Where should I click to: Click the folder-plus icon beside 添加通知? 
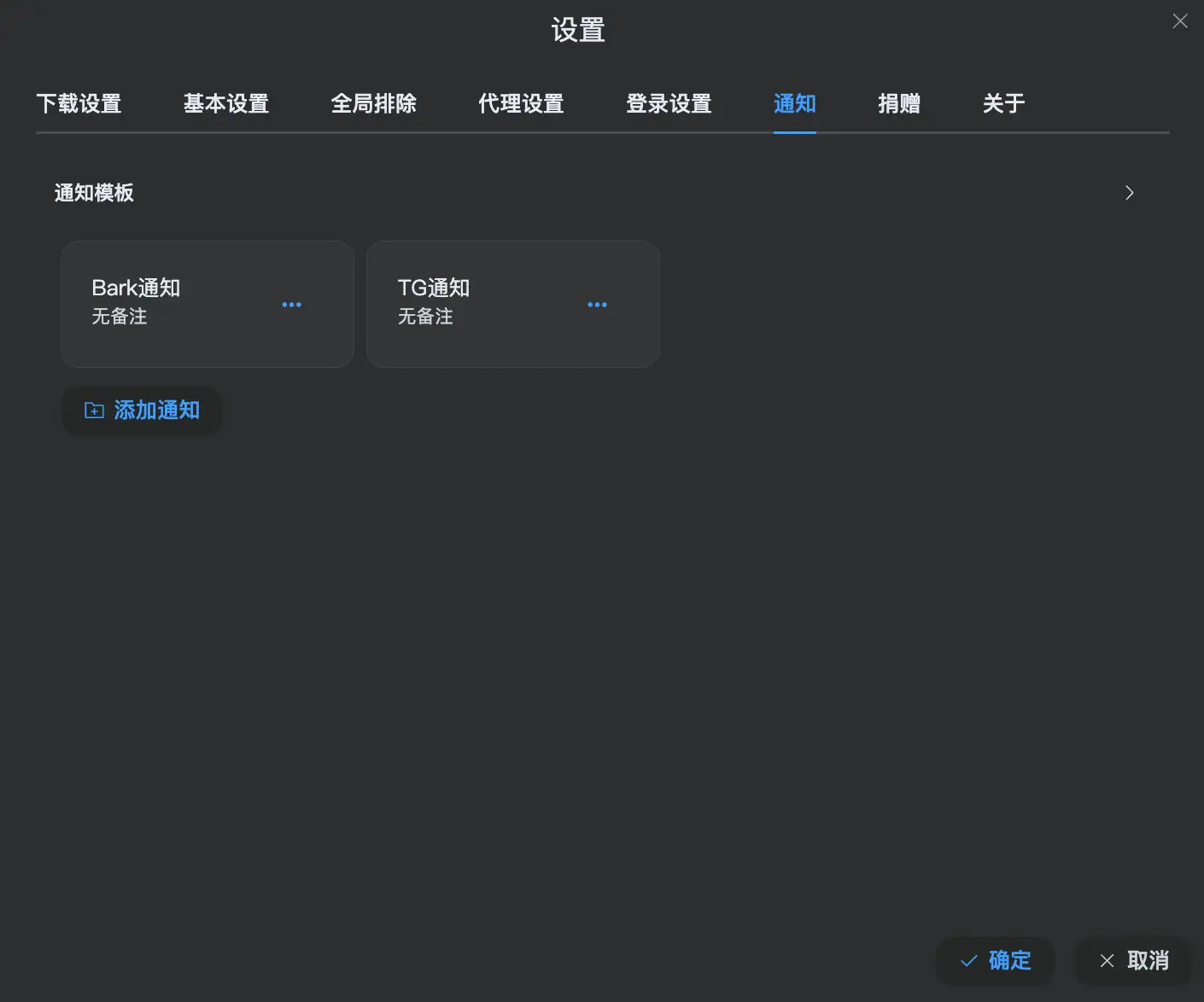tap(94, 411)
